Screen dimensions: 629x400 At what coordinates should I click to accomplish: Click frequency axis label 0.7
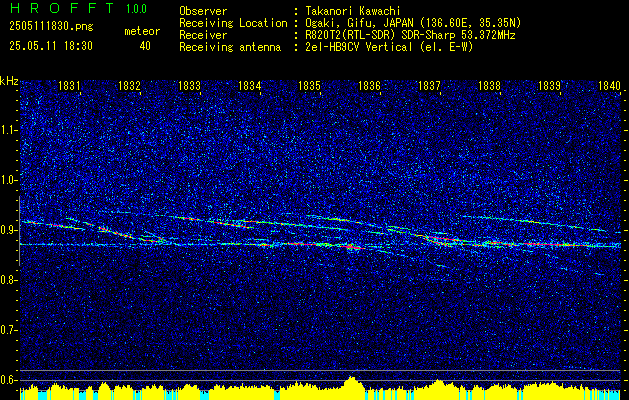(x=9, y=330)
